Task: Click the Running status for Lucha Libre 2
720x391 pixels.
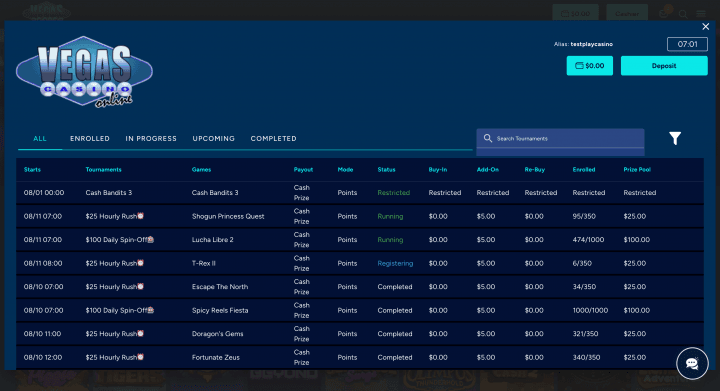Action: click(390, 240)
